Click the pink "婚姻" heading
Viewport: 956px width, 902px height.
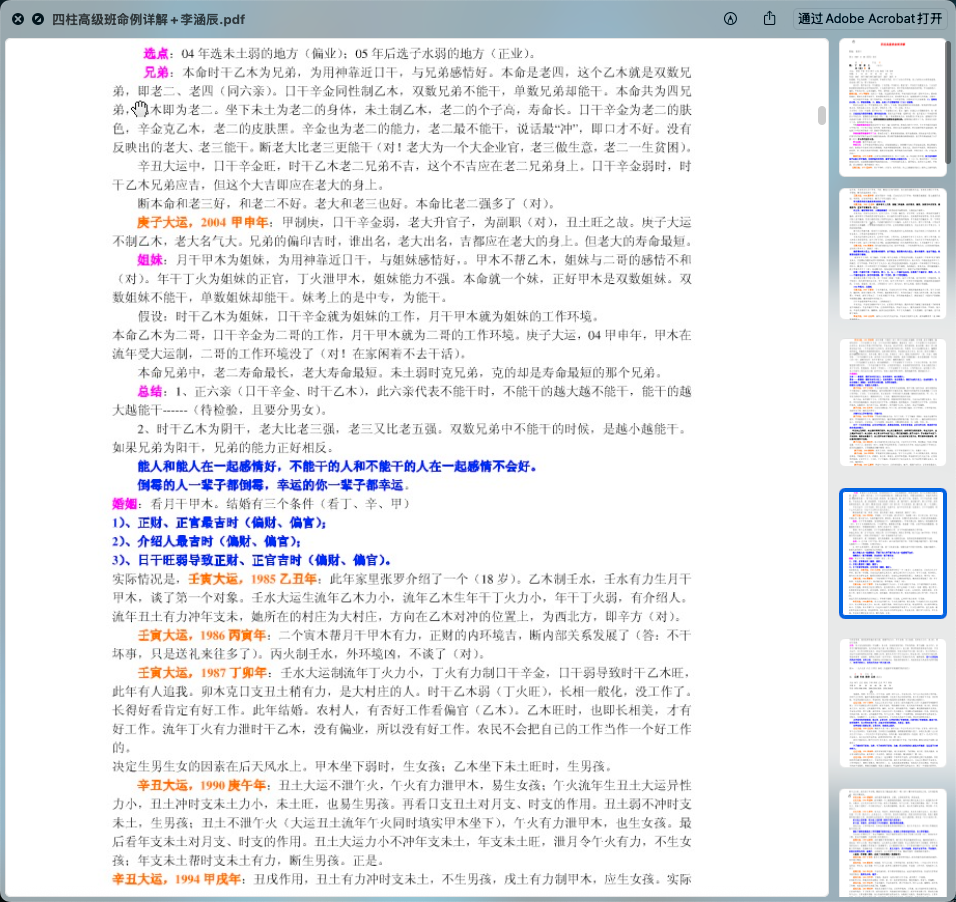[125, 504]
